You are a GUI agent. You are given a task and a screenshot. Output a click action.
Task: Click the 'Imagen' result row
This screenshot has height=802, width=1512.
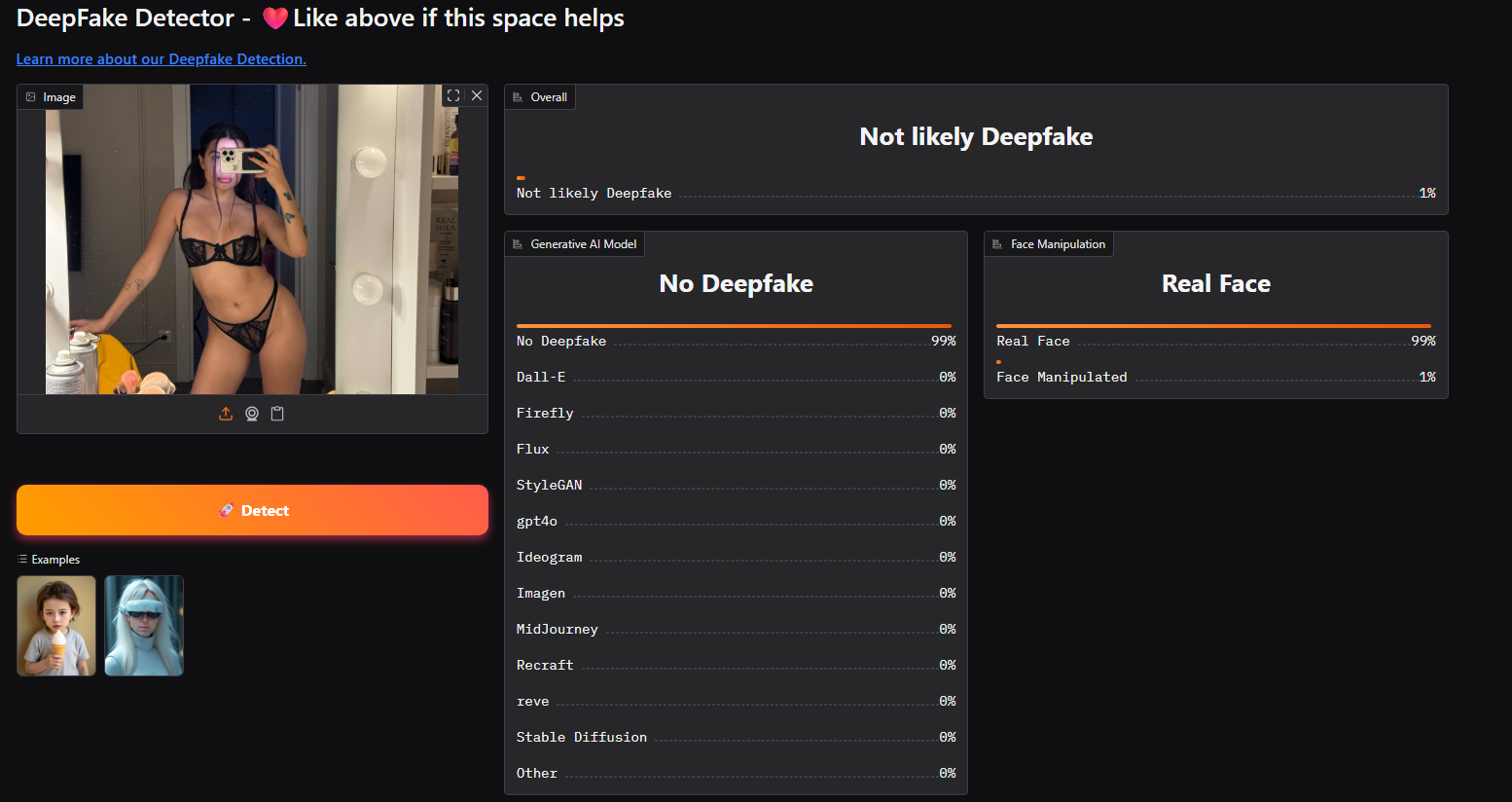coord(737,593)
